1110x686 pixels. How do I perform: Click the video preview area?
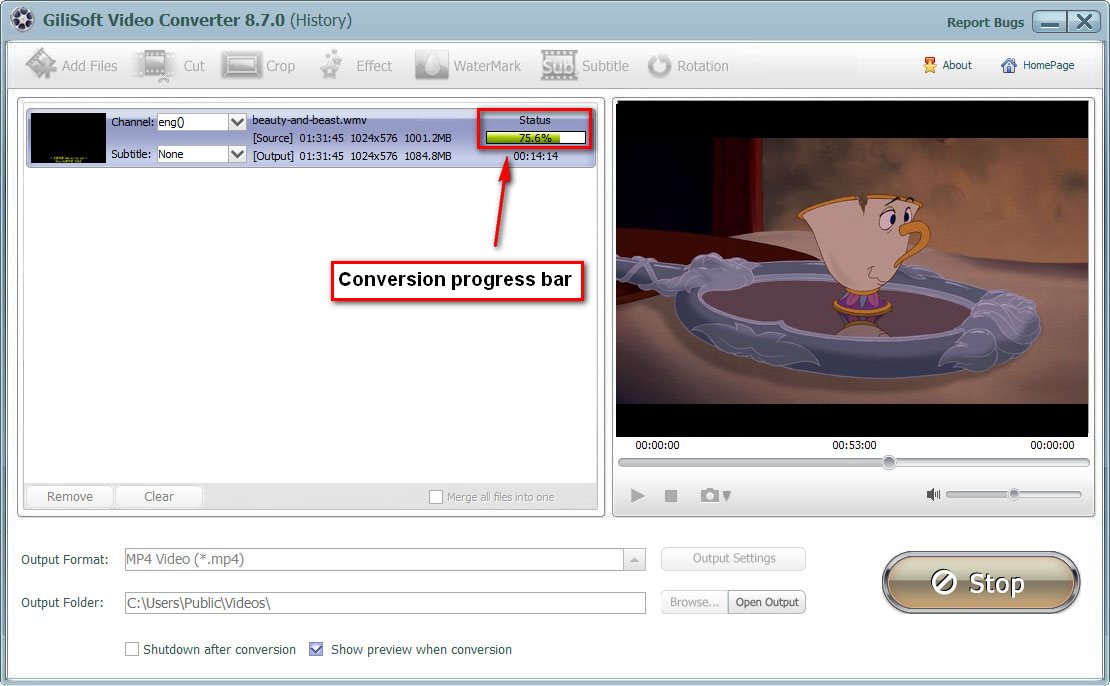pyautogui.click(x=852, y=268)
